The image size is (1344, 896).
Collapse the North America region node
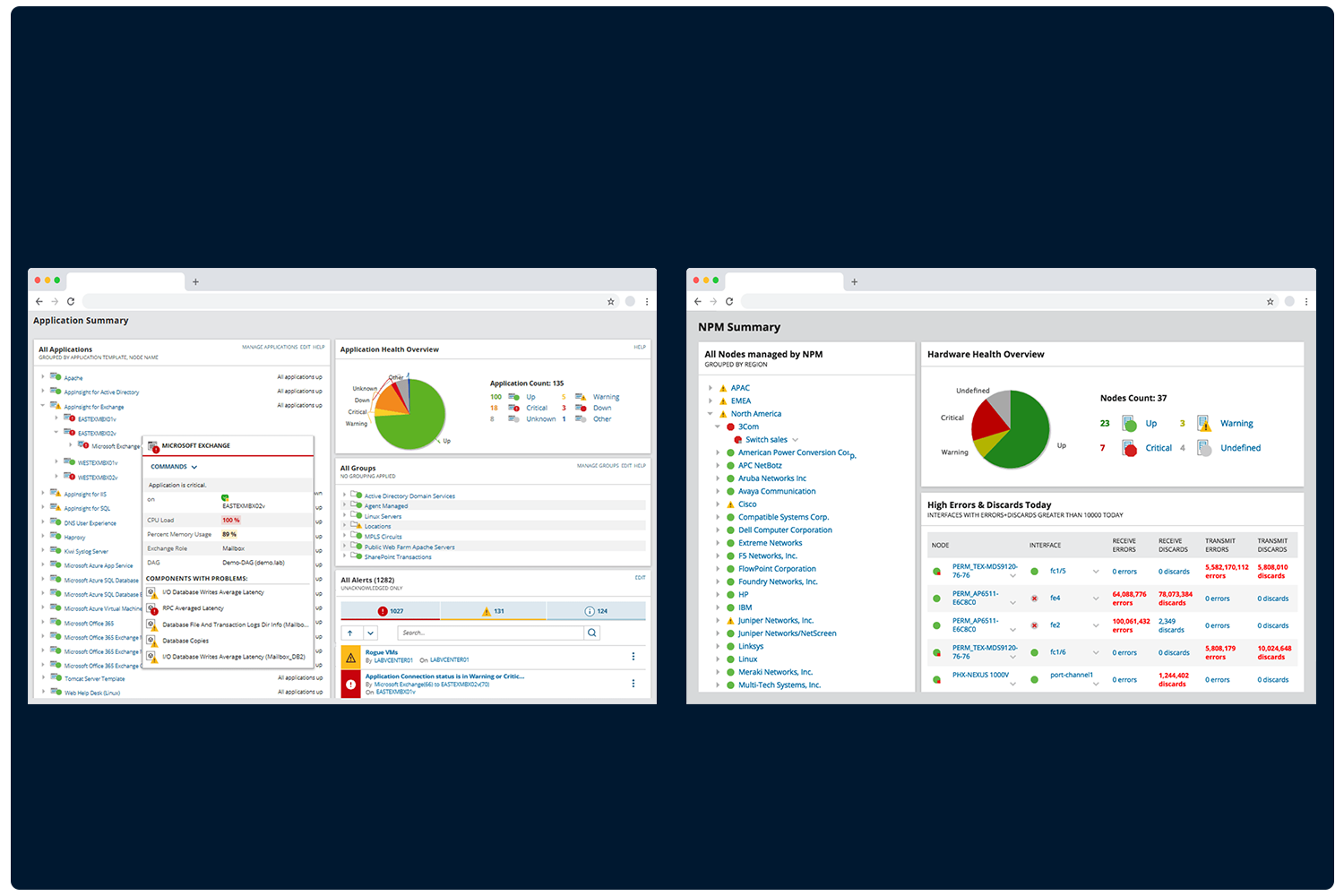711,414
